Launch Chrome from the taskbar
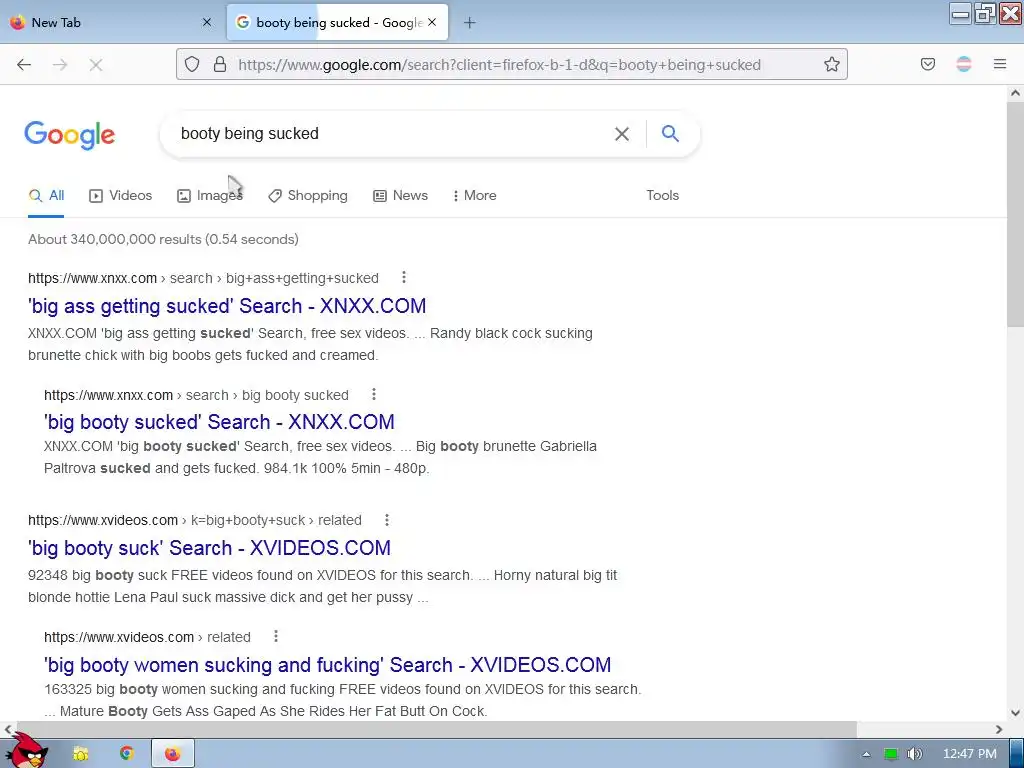Viewport: 1024px width, 768px height. pos(127,754)
